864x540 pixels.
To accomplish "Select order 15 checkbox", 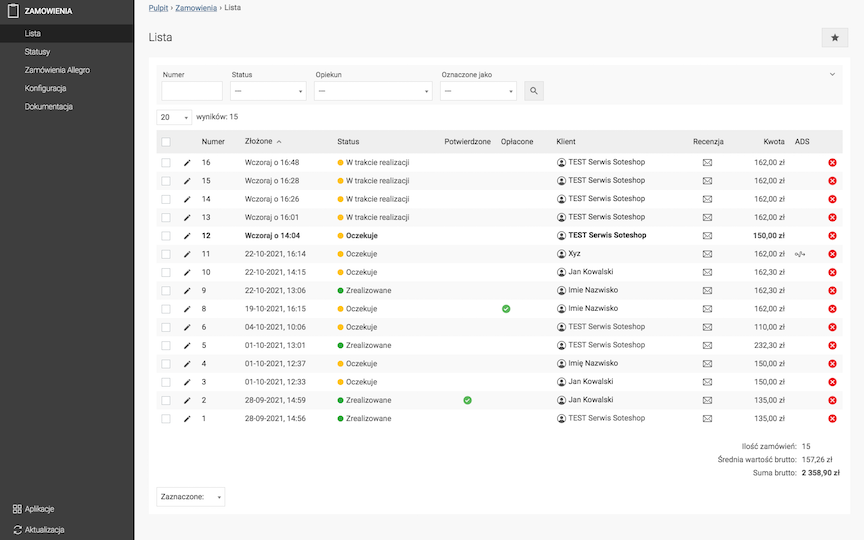I will click(166, 181).
